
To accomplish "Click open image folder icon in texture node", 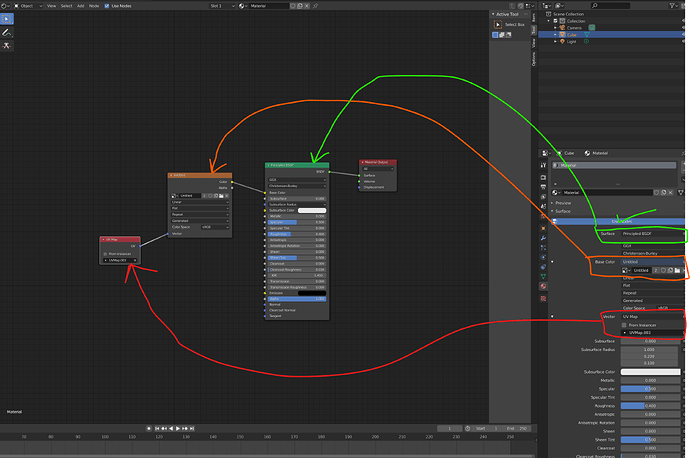I will pyautogui.click(x=221, y=196).
